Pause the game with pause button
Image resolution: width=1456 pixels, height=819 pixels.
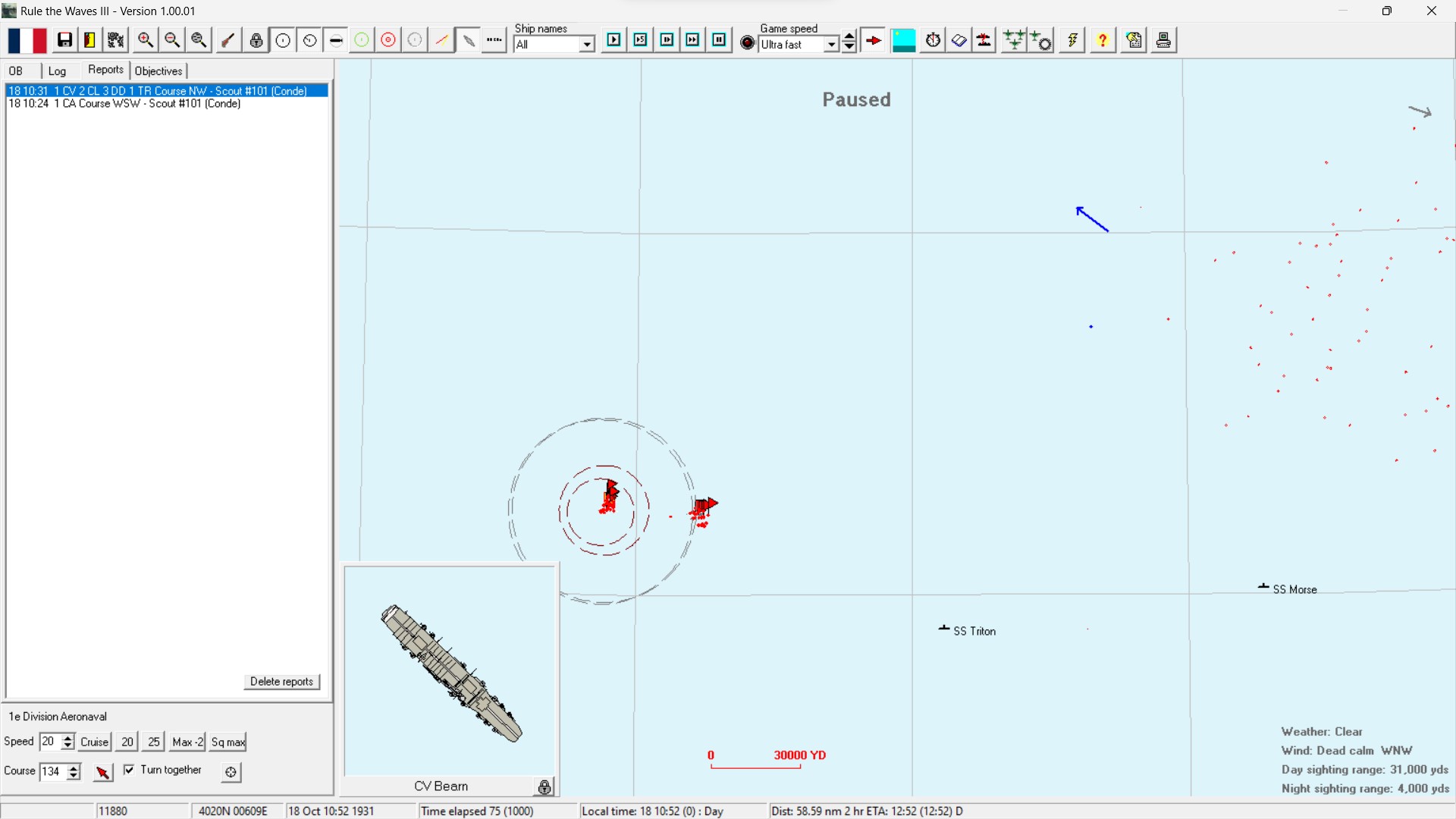720,40
